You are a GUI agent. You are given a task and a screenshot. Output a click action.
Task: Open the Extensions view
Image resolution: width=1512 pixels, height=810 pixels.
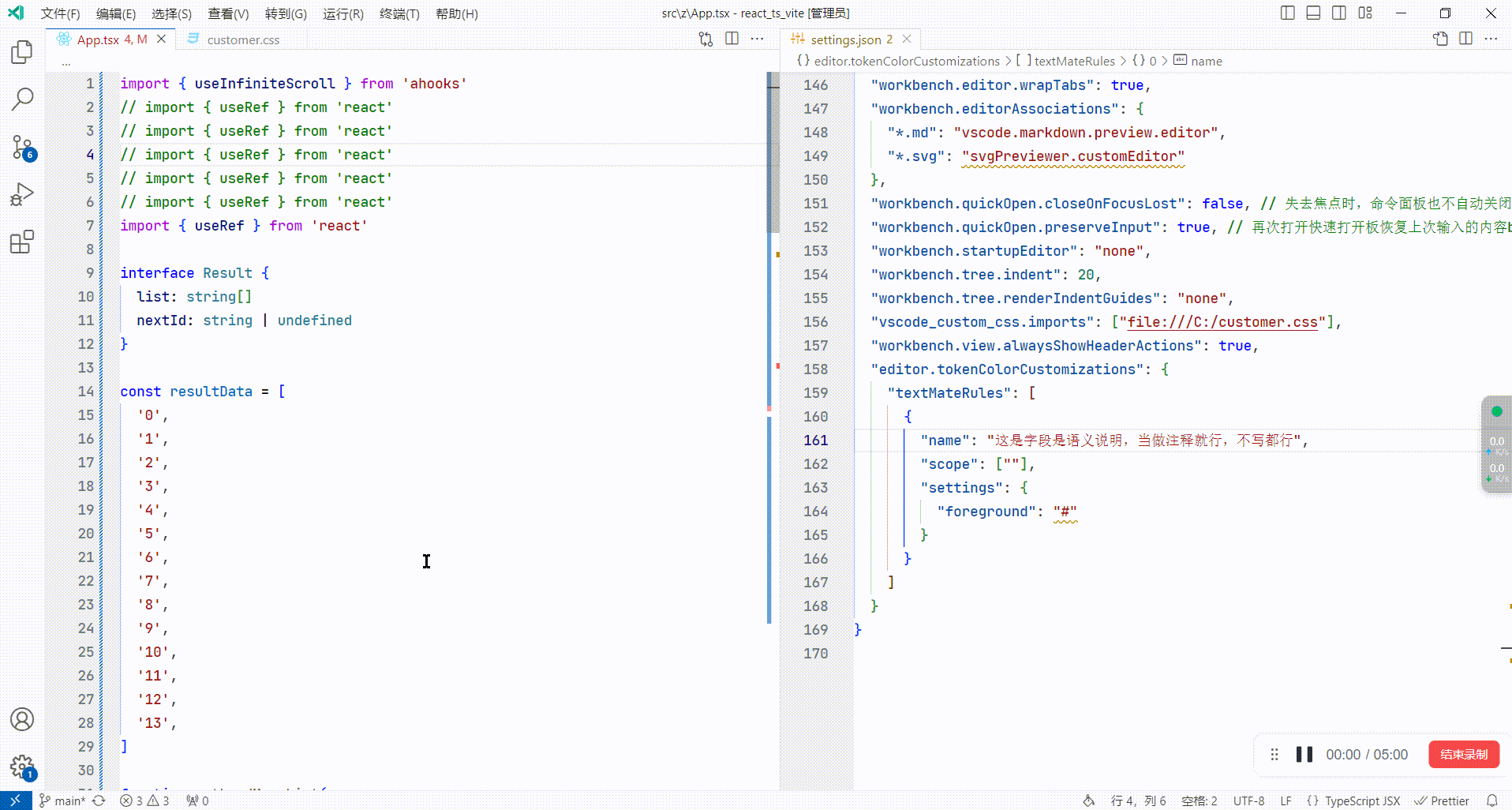tap(22, 242)
